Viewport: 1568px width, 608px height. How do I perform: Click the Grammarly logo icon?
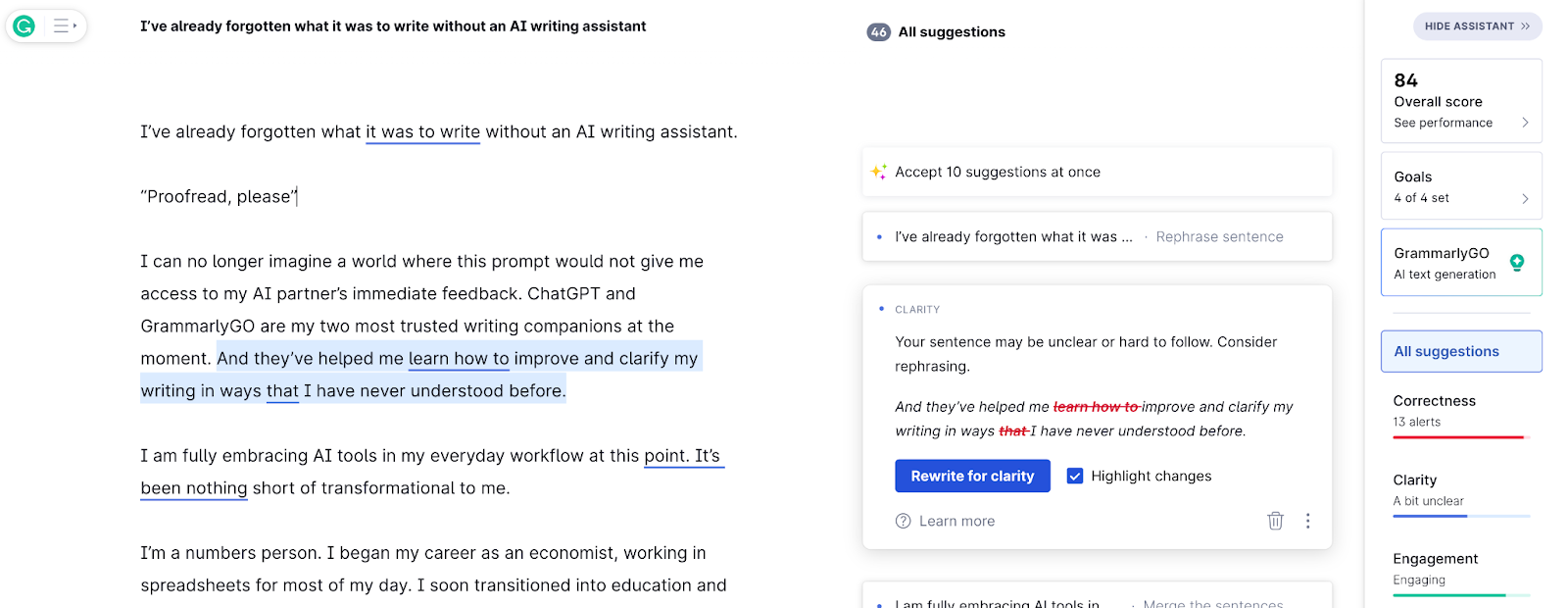(24, 26)
